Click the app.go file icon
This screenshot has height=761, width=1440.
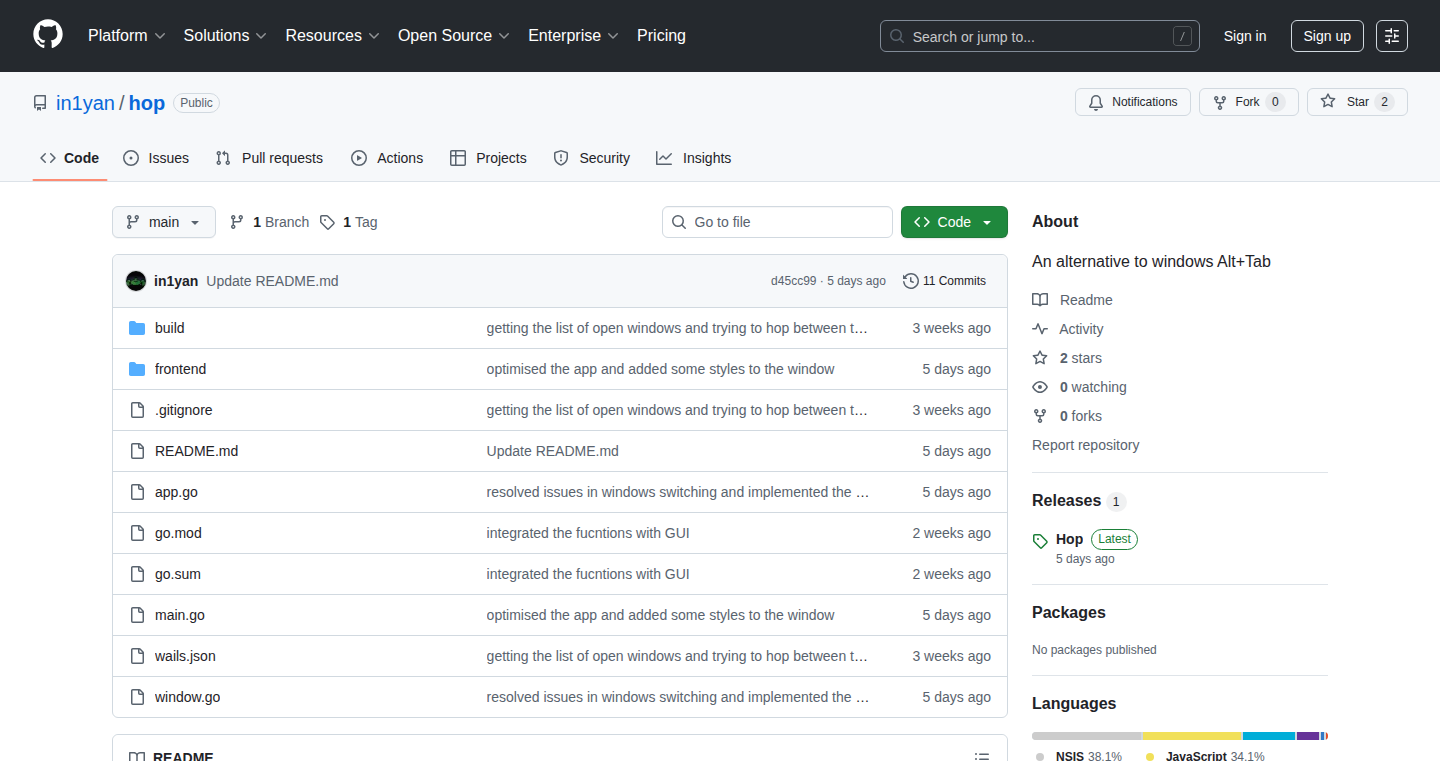pos(137,492)
